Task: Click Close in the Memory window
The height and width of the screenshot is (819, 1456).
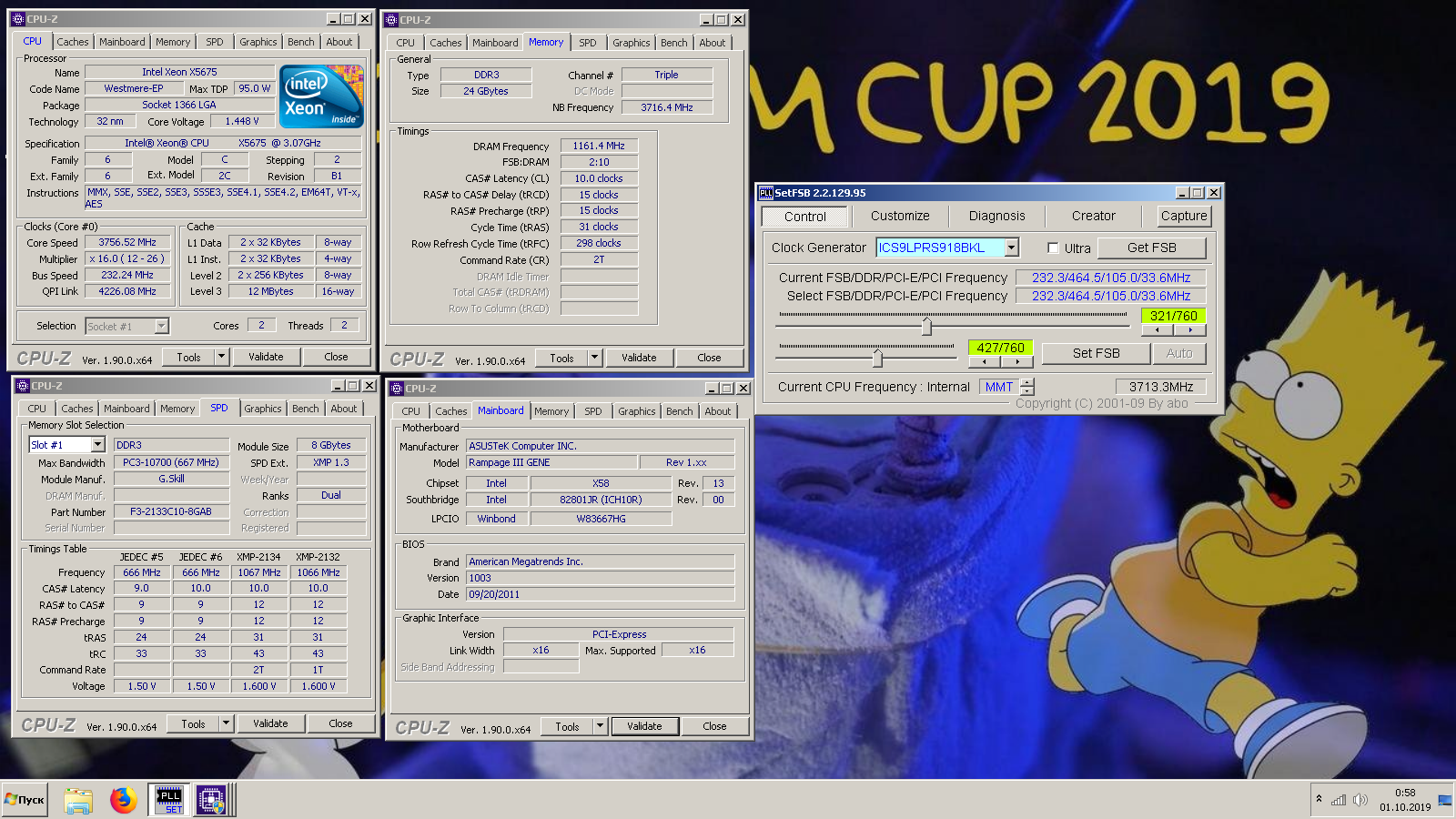Action: coord(709,358)
